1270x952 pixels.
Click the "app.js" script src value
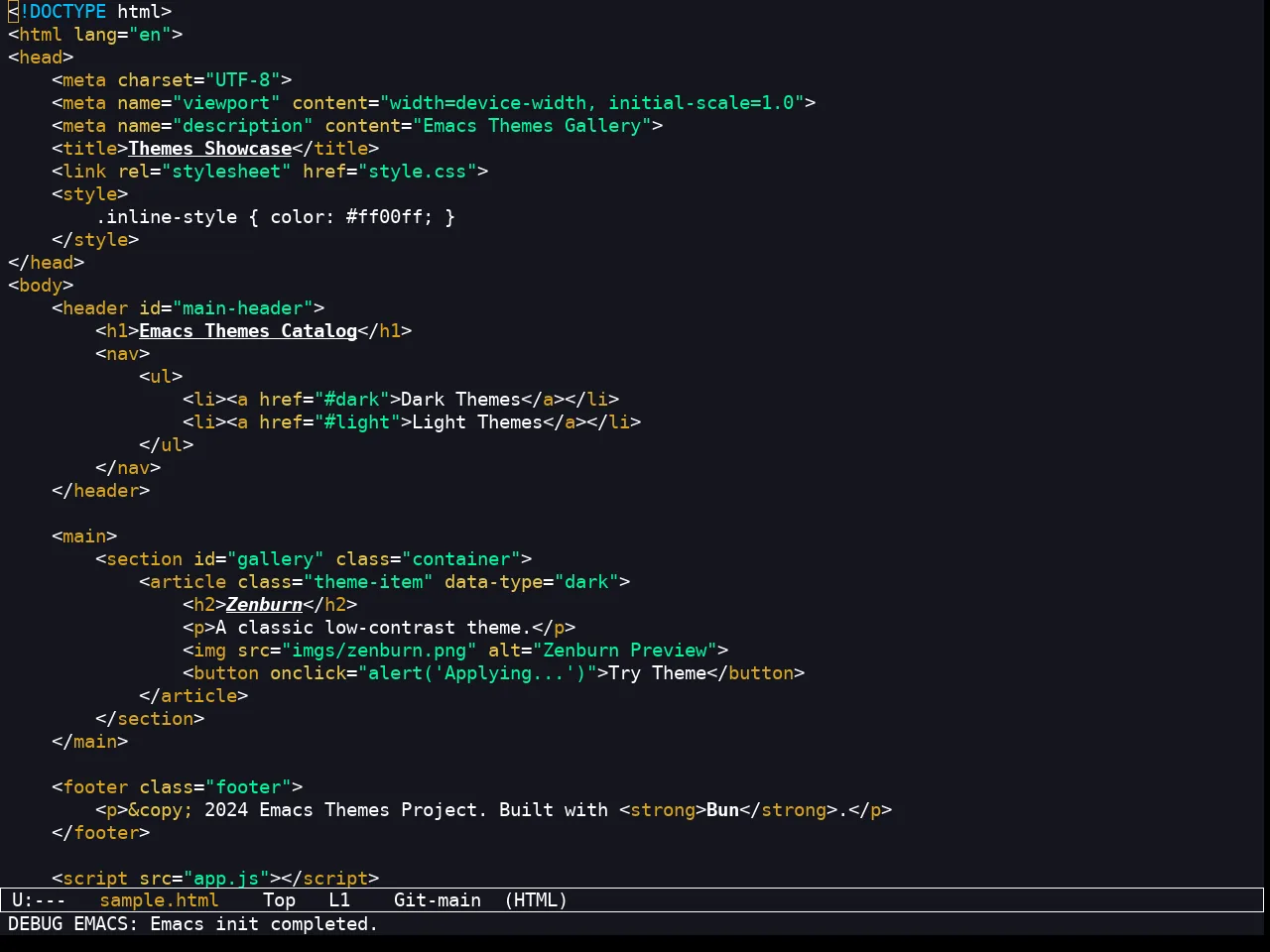pyautogui.click(x=226, y=879)
